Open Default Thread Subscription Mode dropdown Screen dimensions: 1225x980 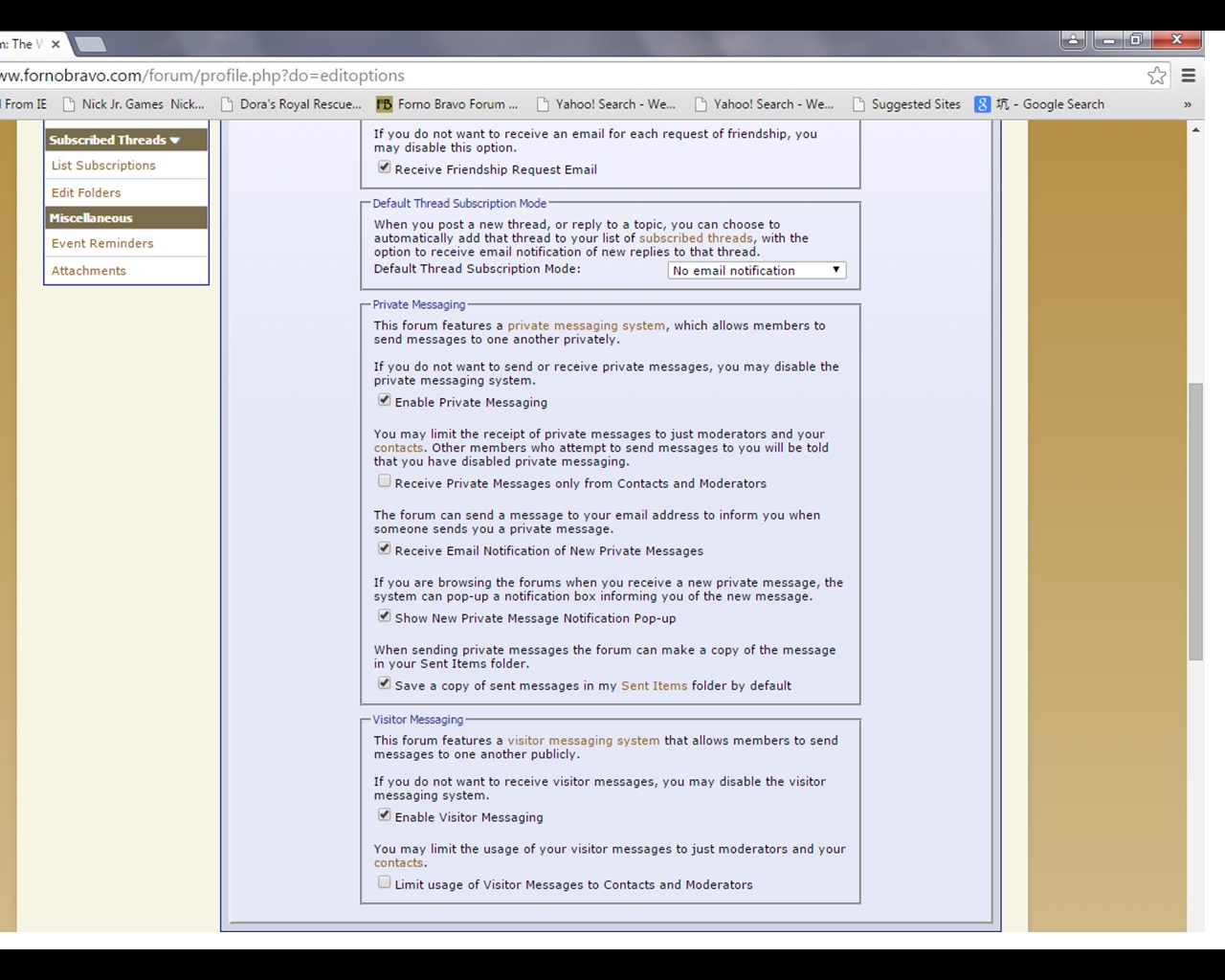click(756, 271)
